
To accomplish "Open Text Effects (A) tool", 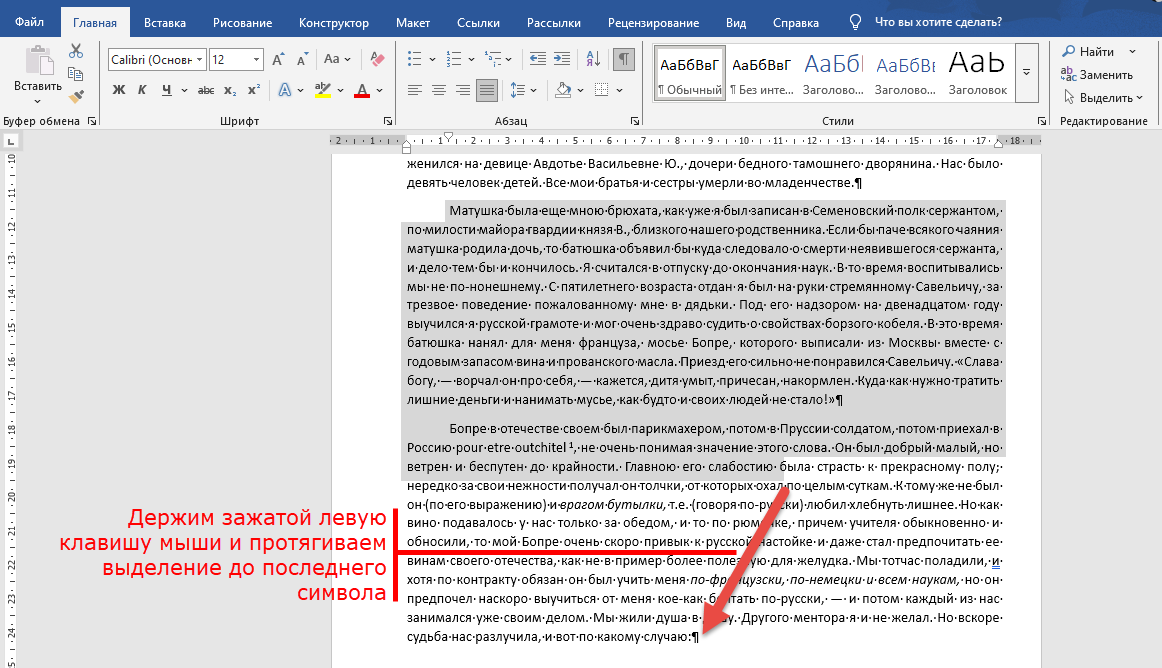I will 285,90.
